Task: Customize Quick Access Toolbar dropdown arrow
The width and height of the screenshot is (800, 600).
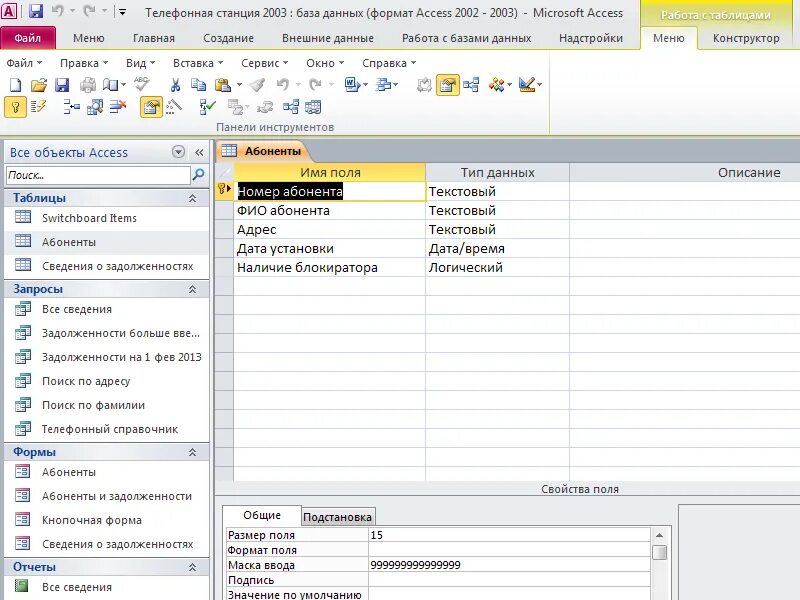Action: 122,12
